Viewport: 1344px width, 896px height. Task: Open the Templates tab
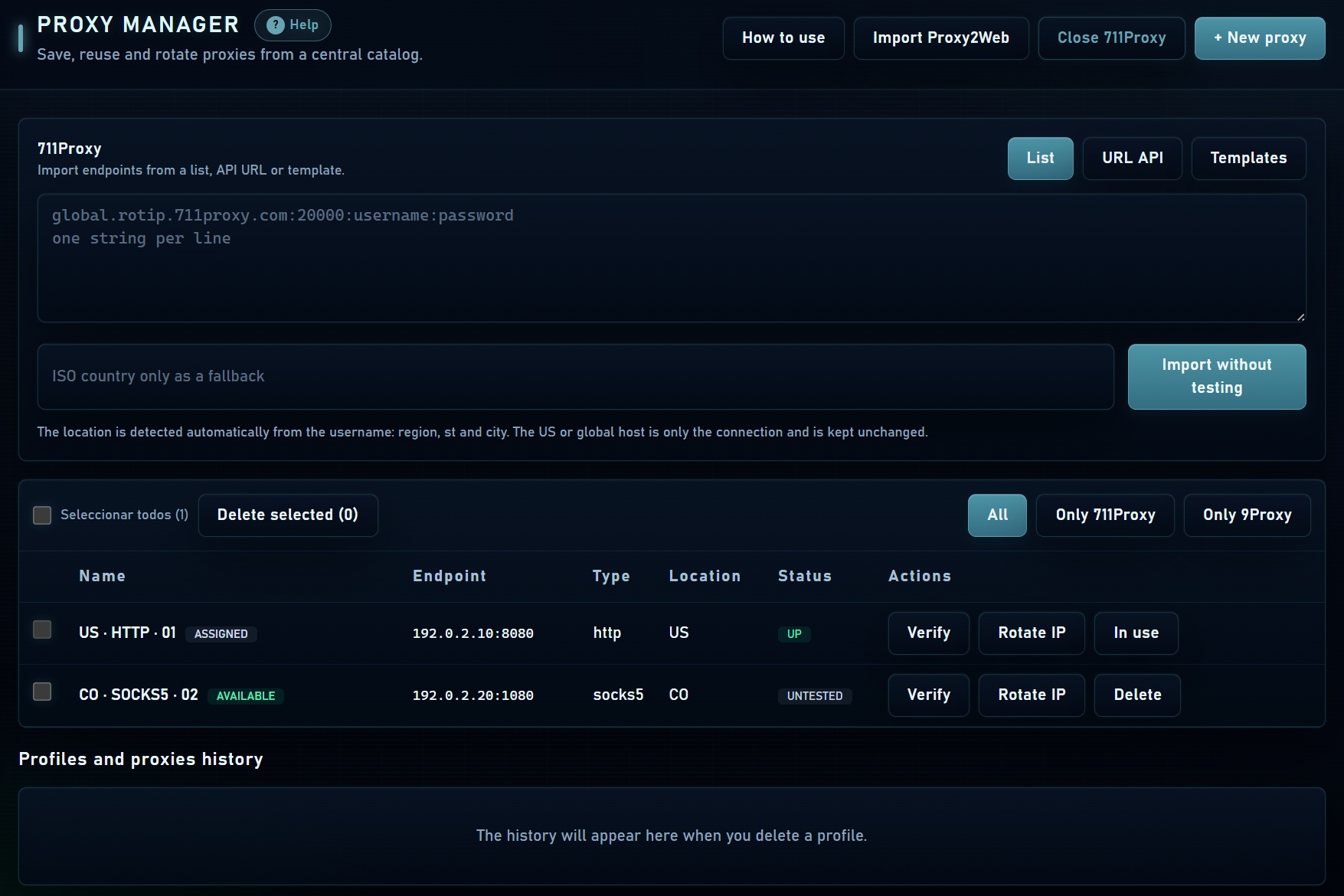tap(1248, 159)
